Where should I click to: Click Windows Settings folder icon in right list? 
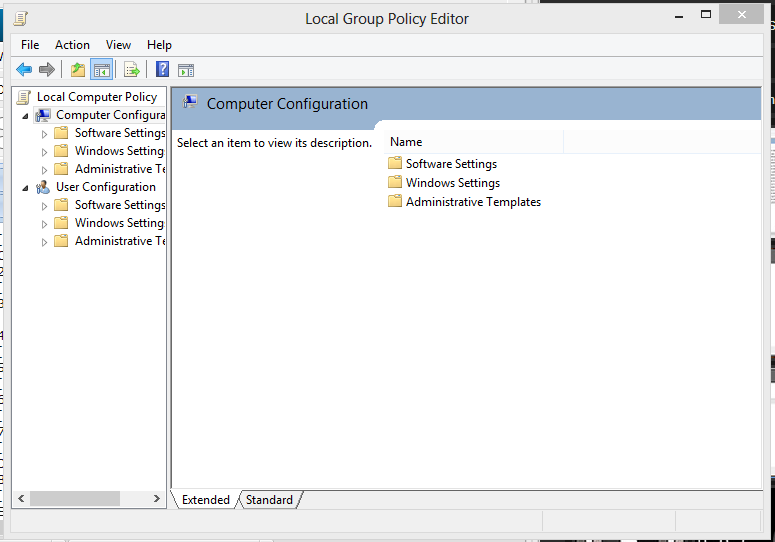point(395,182)
